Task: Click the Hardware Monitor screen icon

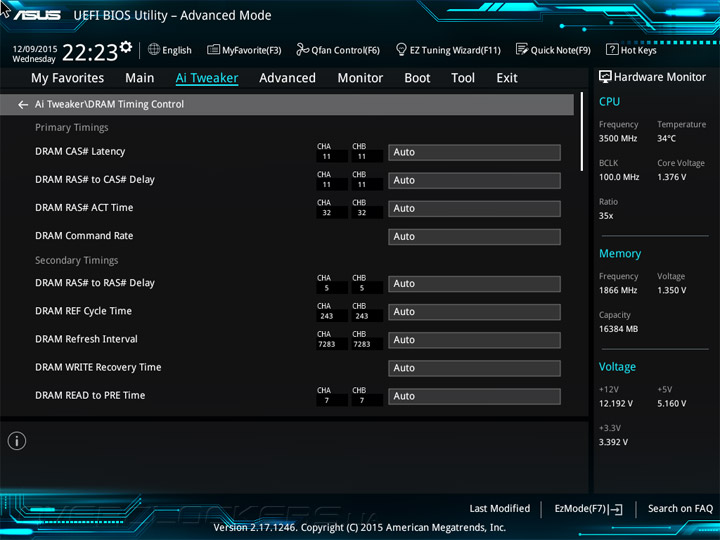Action: [605, 77]
